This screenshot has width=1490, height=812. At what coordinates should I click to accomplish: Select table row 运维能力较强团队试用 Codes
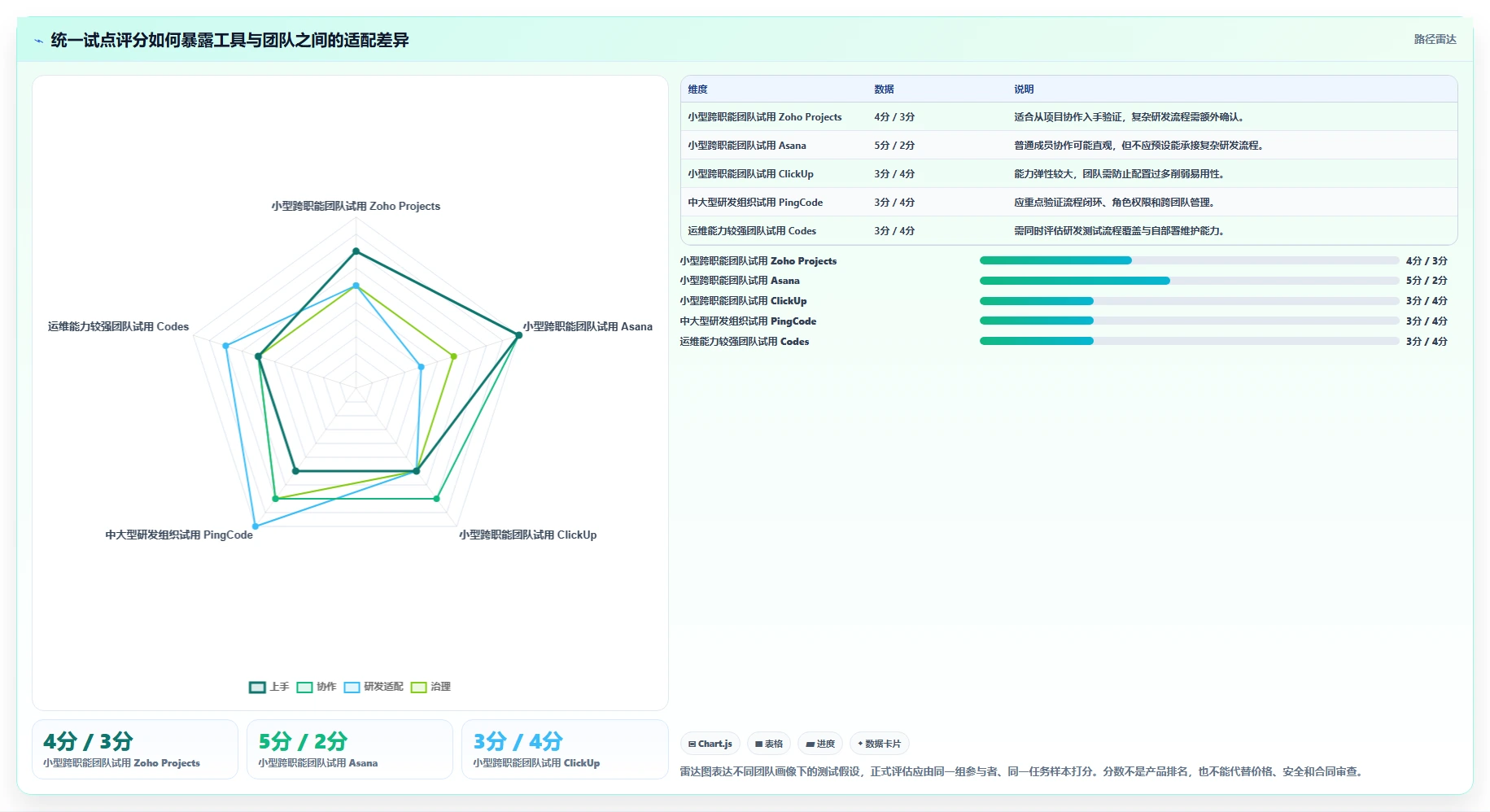coord(1068,231)
